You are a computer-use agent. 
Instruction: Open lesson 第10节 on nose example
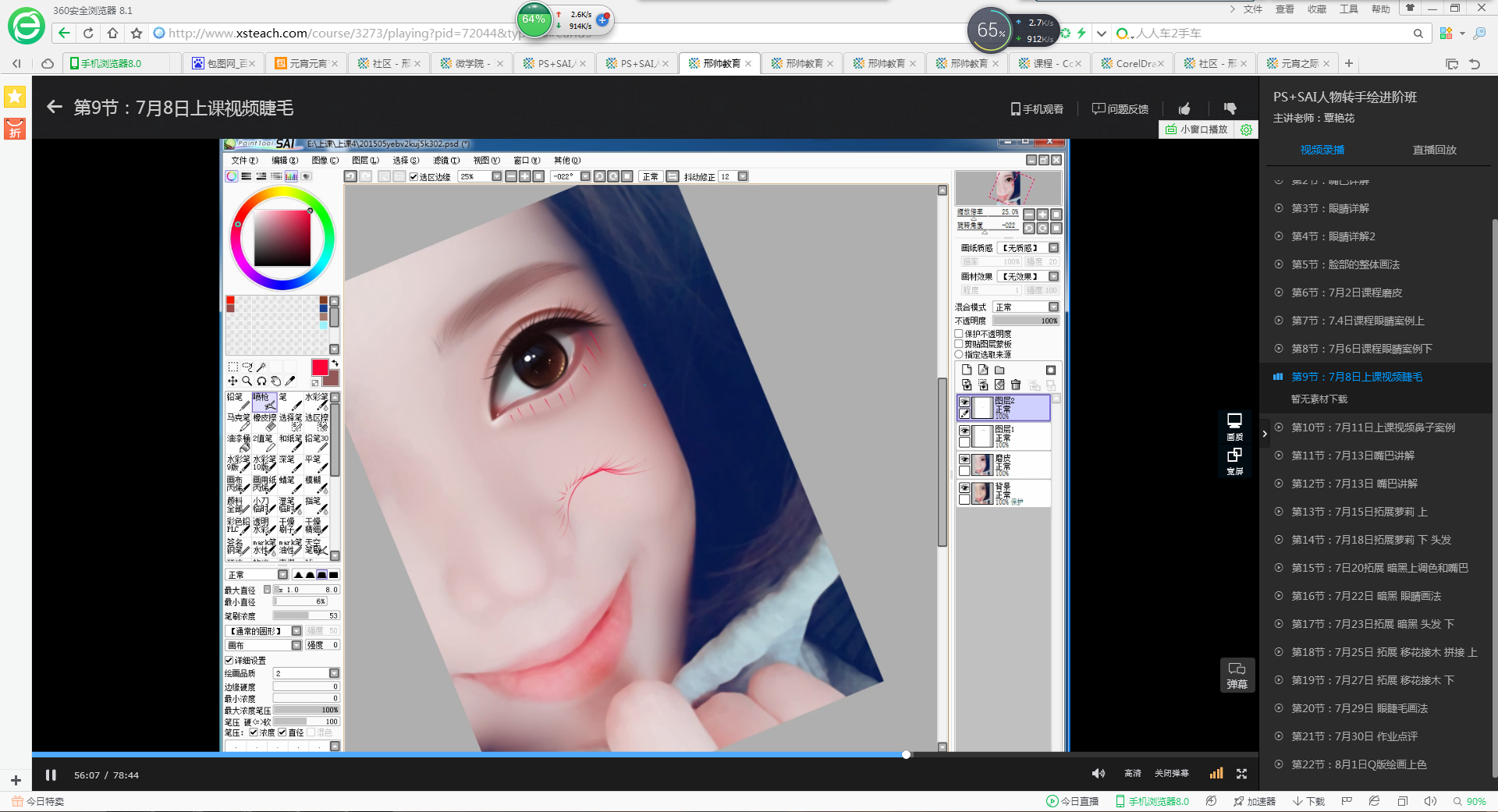click(1372, 427)
